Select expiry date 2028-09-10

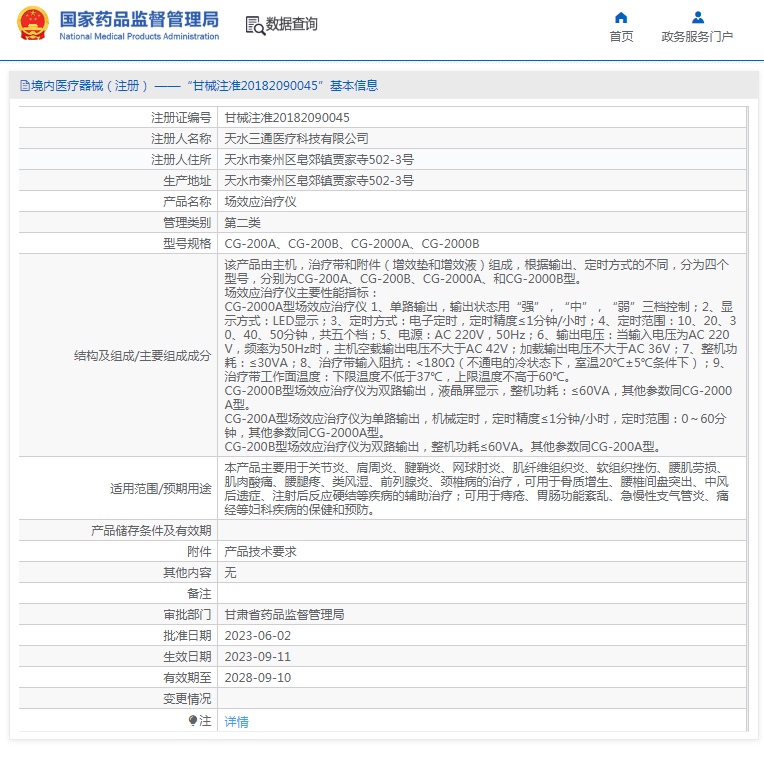[x=257, y=677]
